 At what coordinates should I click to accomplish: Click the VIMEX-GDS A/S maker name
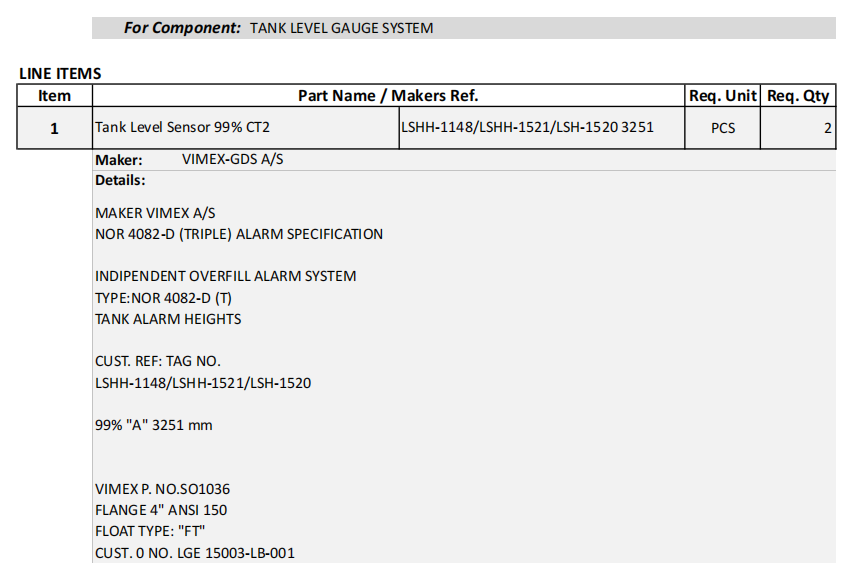coord(232,160)
